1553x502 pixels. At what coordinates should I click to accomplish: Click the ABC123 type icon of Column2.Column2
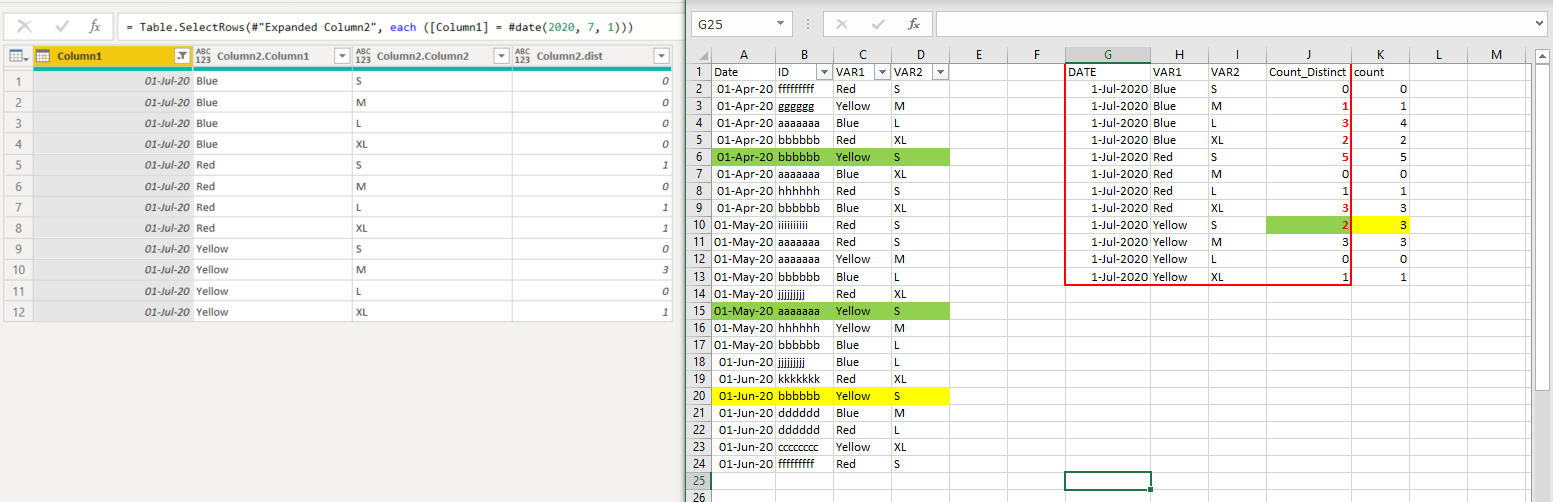click(x=364, y=57)
